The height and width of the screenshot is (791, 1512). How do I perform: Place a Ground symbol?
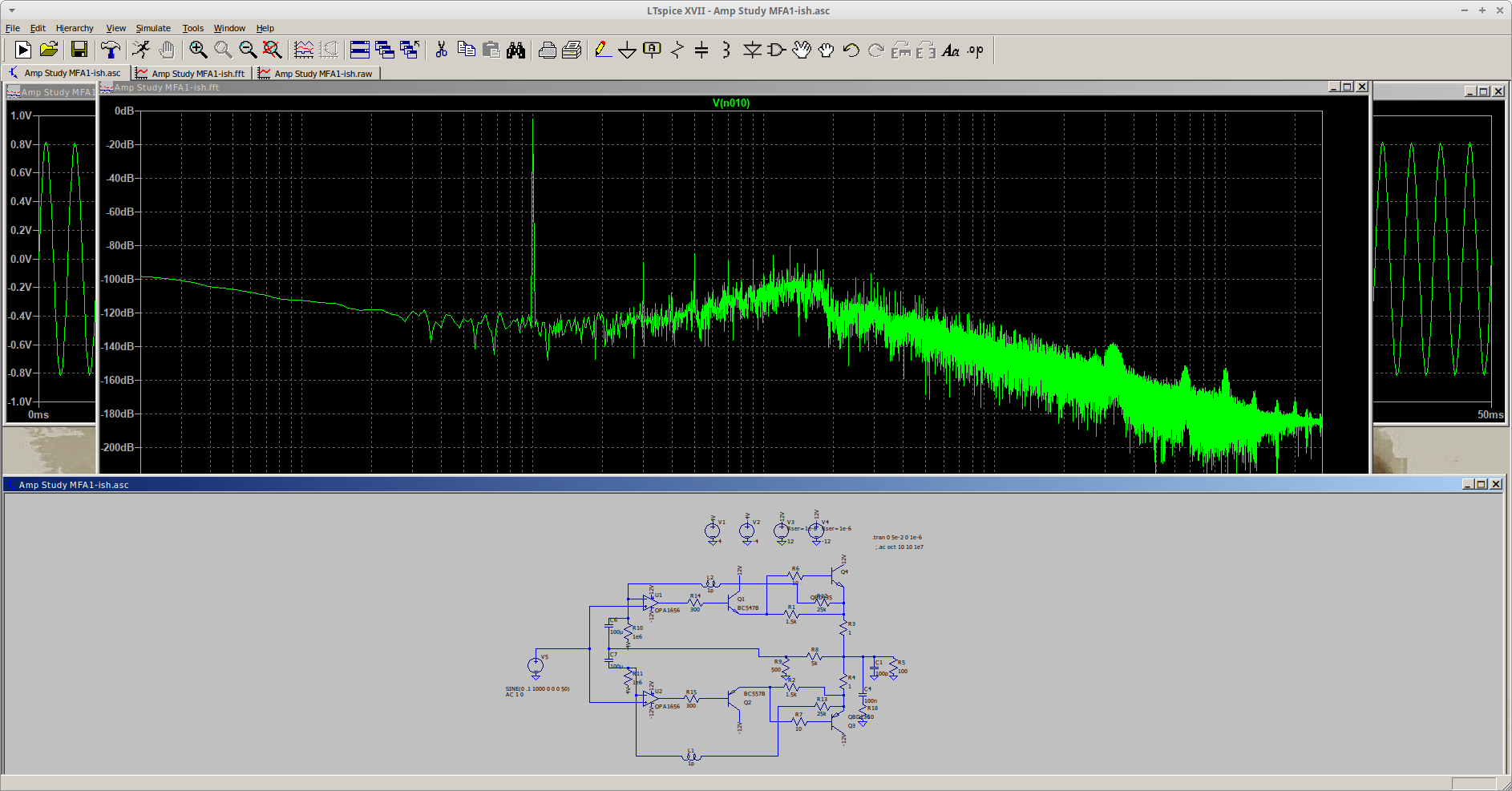click(x=628, y=50)
